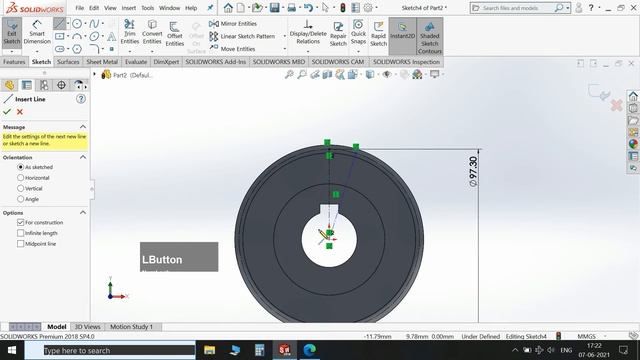
Task: Collapse the Message section
Action: [83, 127]
